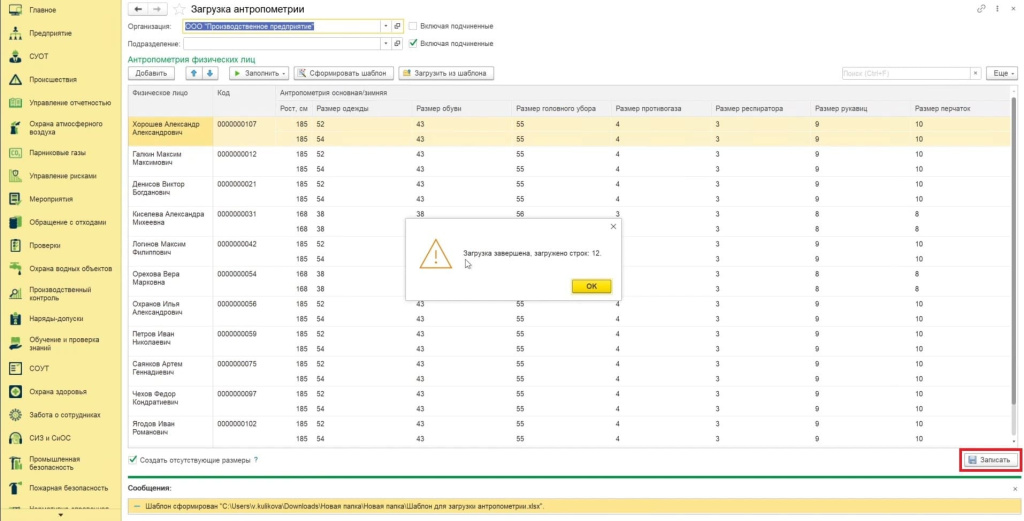Viewport: 1024px width, 521px height.
Task: Open Производственный контроль section
Action: [x=60, y=293]
